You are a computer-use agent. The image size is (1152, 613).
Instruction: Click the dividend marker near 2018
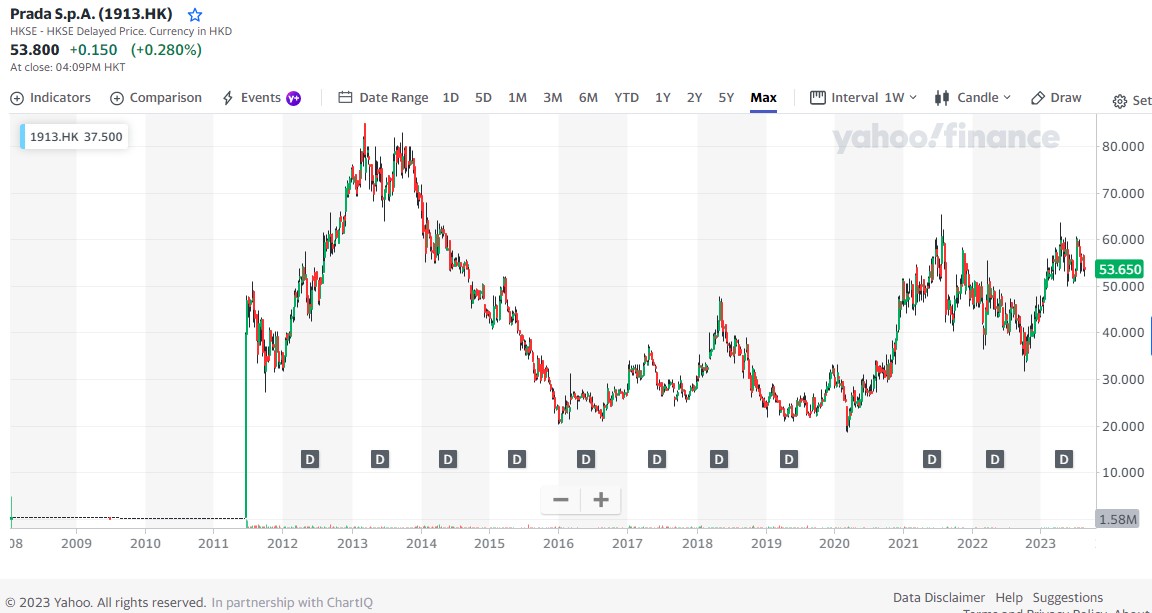tap(719, 459)
